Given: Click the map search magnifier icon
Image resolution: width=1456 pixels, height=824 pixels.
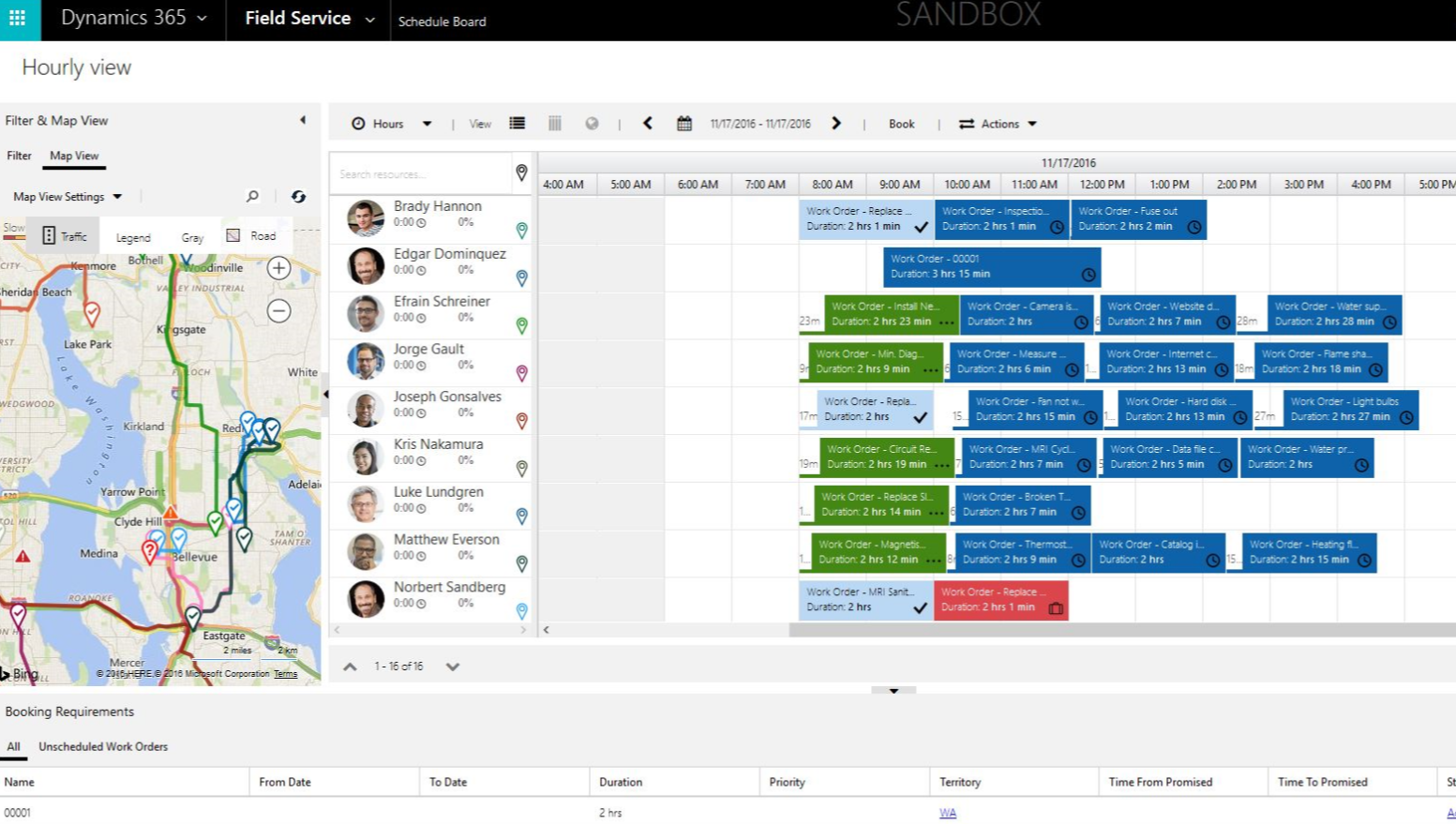Looking at the screenshot, I should pos(252,196).
